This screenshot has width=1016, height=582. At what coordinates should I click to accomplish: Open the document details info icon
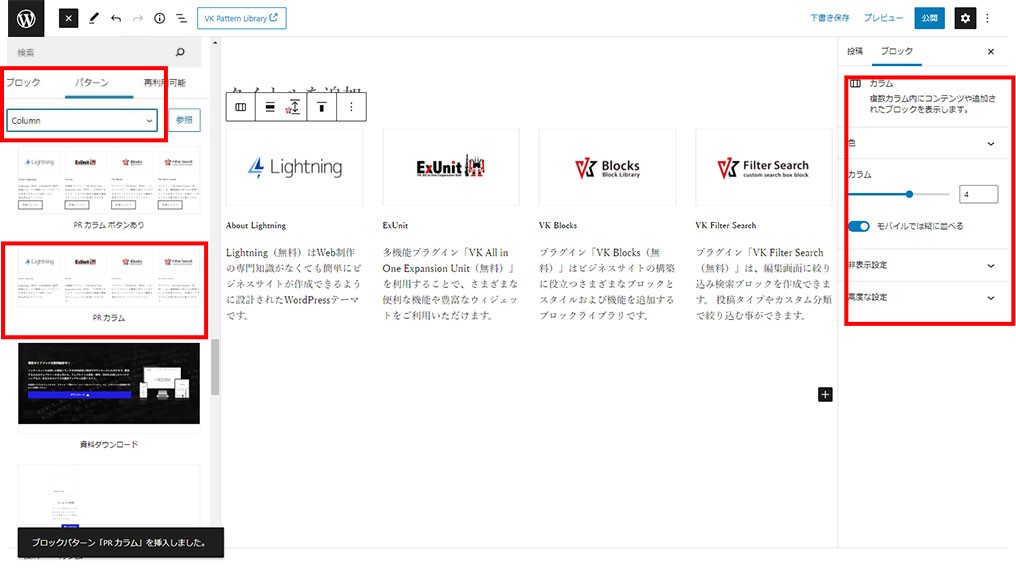pyautogui.click(x=160, y=18)
